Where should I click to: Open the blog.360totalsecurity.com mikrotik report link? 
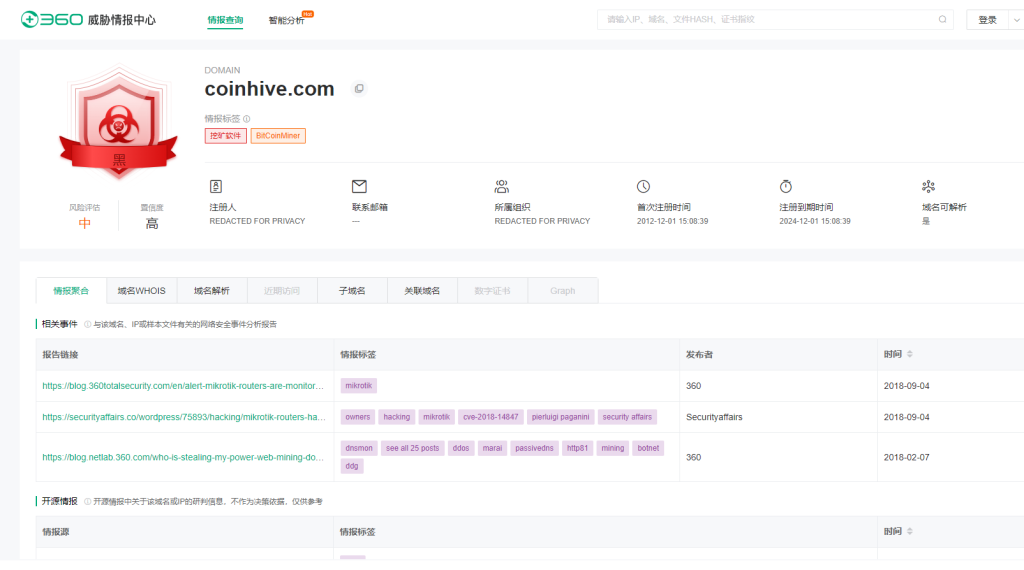[x=183, y=386]
